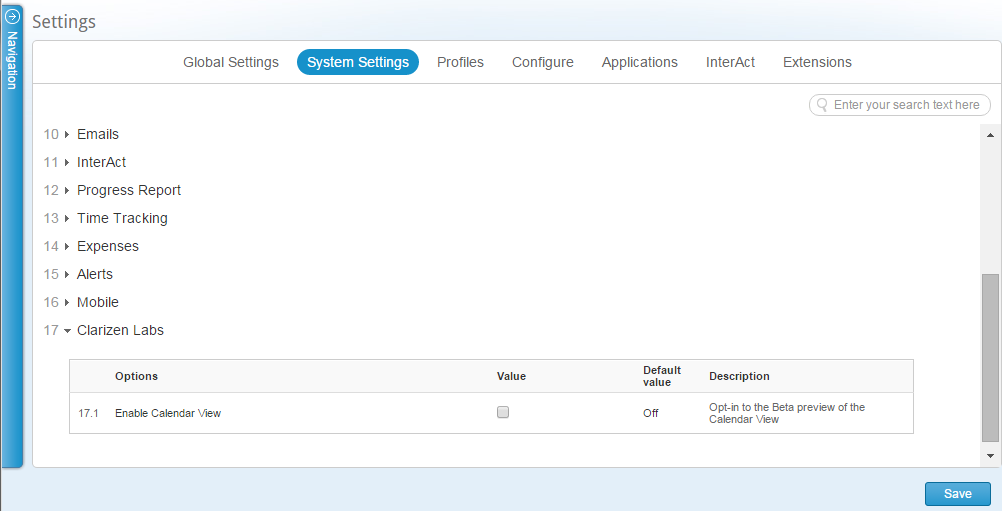The width and height of the screenshot is (1002, 511).
Task: Switch to the Profiles tab
Action: click(460, 62)
